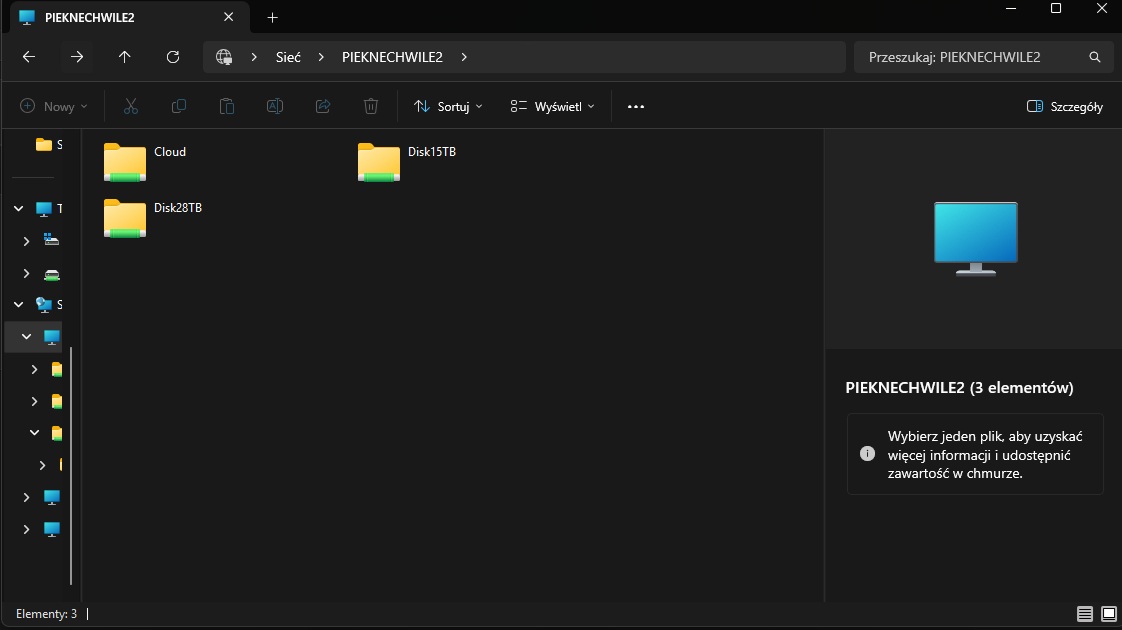
Task: Open the Wyświetl view dropdown
Action: [552, 107]
